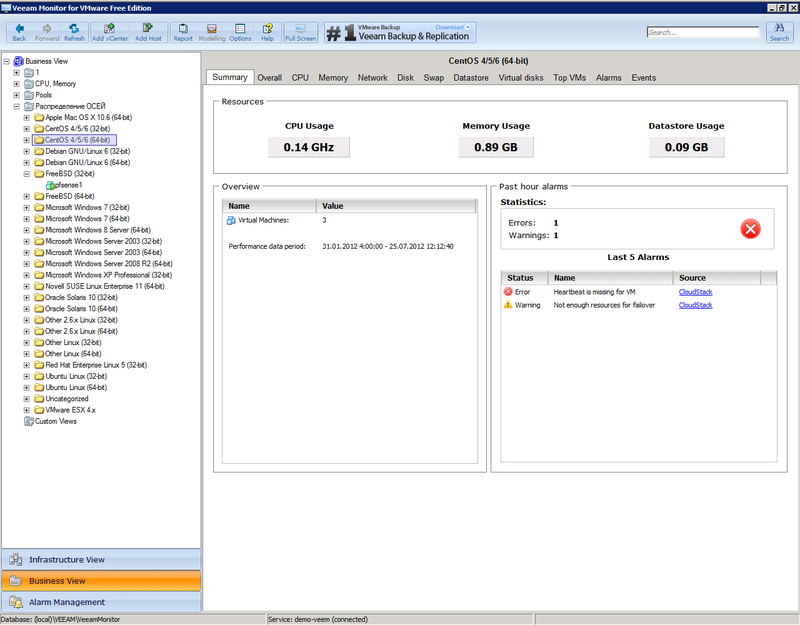The image size is (800, 625).
Task: Open the Virtual disks tab
Action: click(x=521, y=78)
